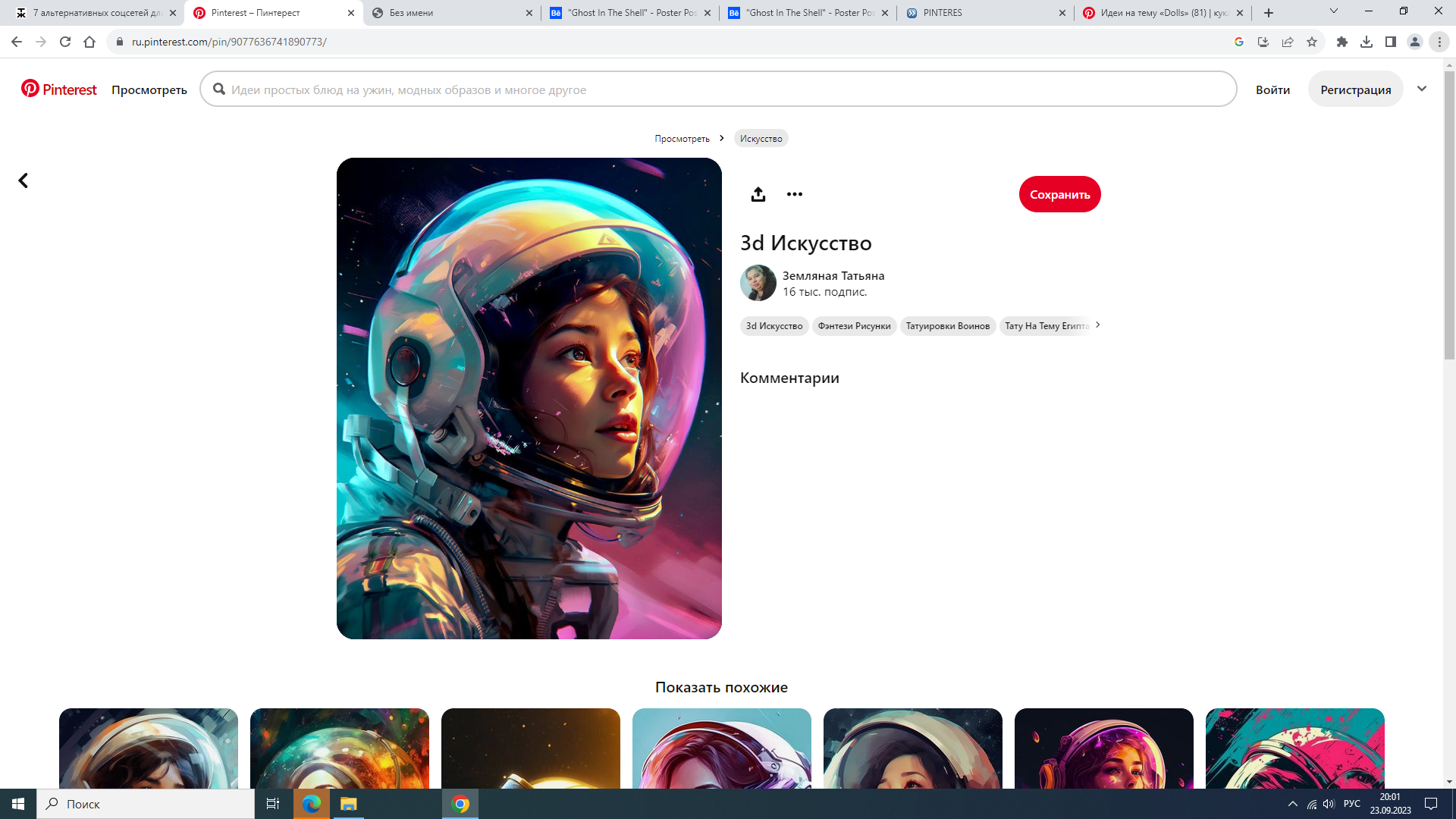Go back using the left arrow on the pin page

(x=24, y=180)
